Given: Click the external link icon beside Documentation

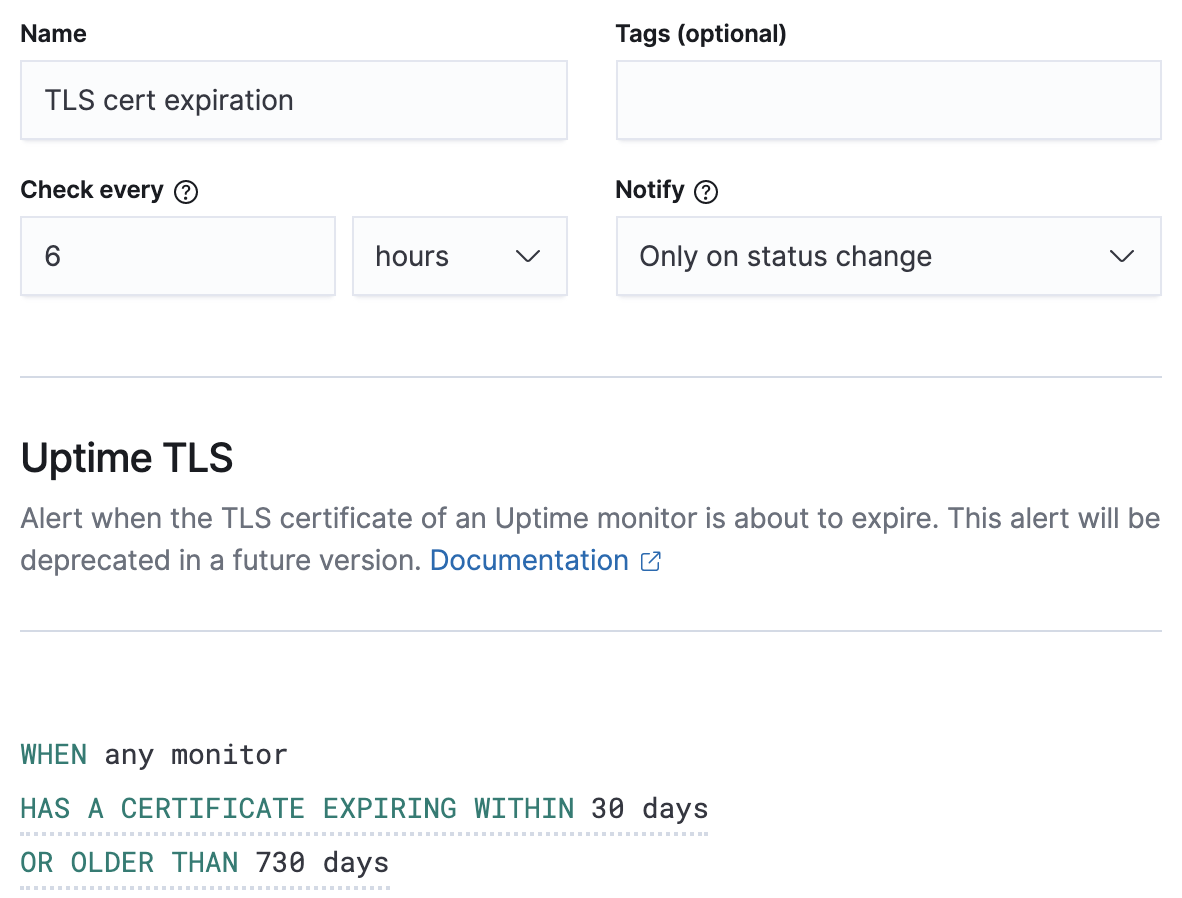Looking at the screenshot, I should pos(651,561).
